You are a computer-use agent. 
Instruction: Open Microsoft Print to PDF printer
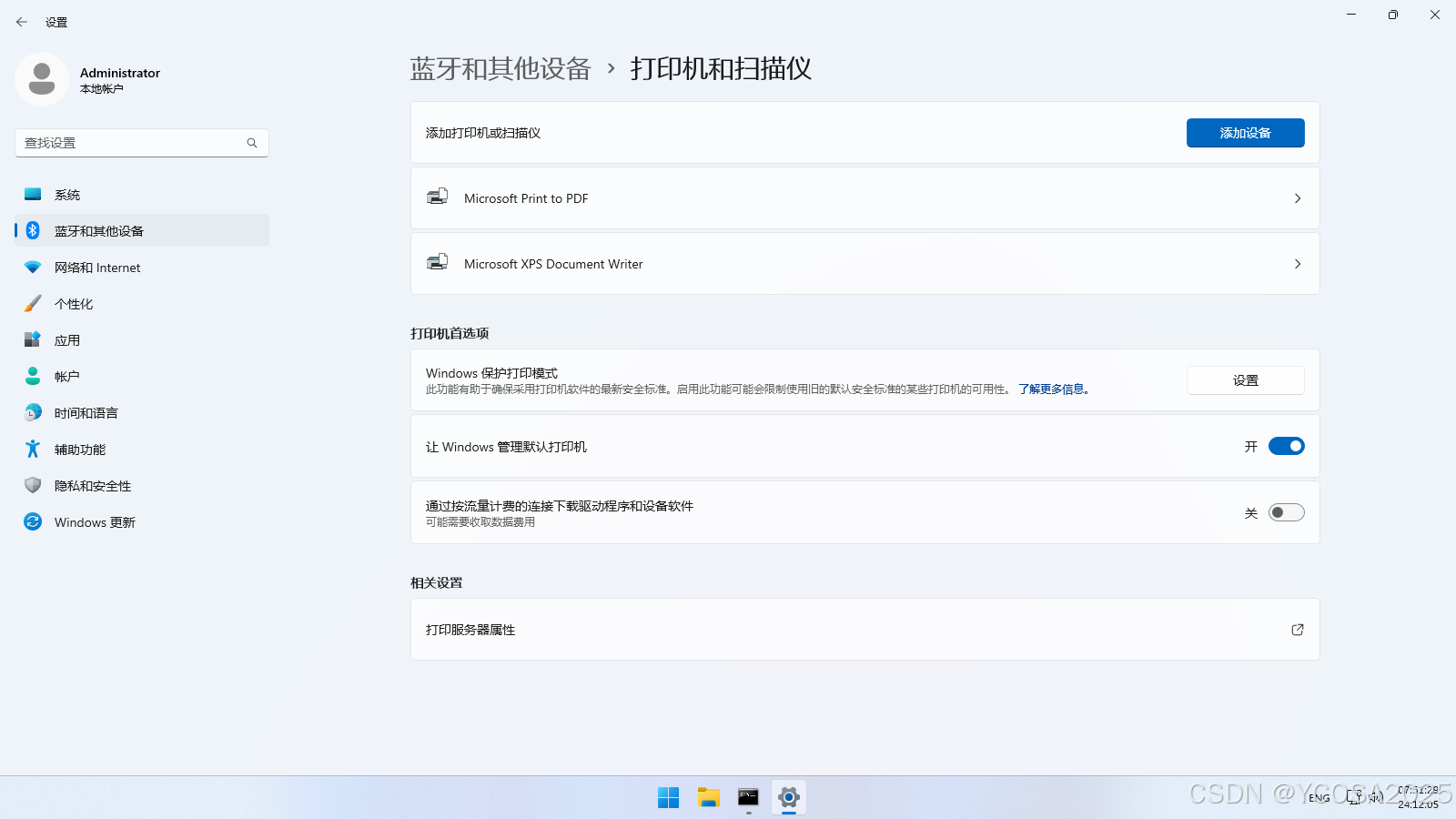coord(864,198)
